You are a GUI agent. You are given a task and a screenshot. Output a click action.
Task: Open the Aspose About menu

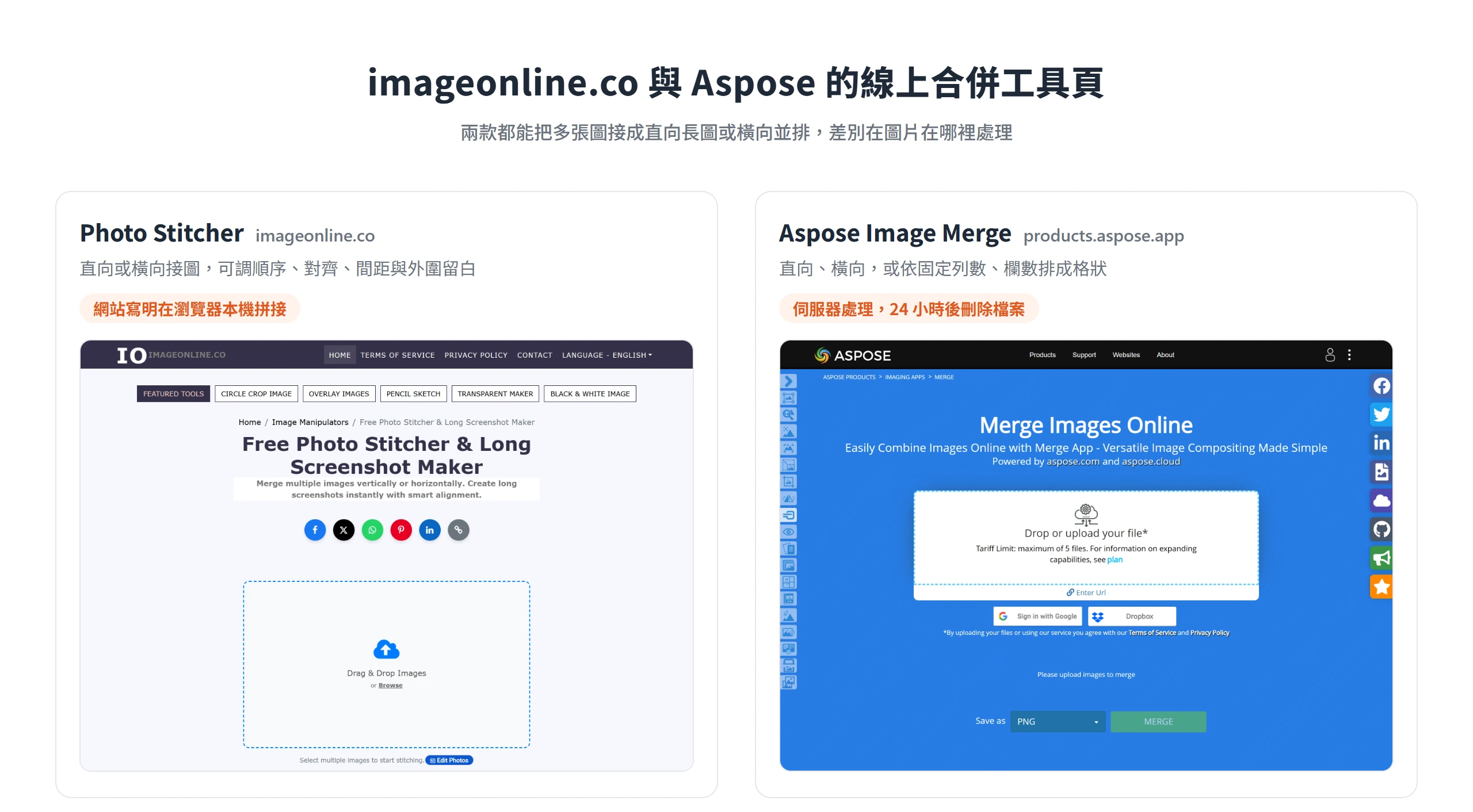click(1165, 355)
